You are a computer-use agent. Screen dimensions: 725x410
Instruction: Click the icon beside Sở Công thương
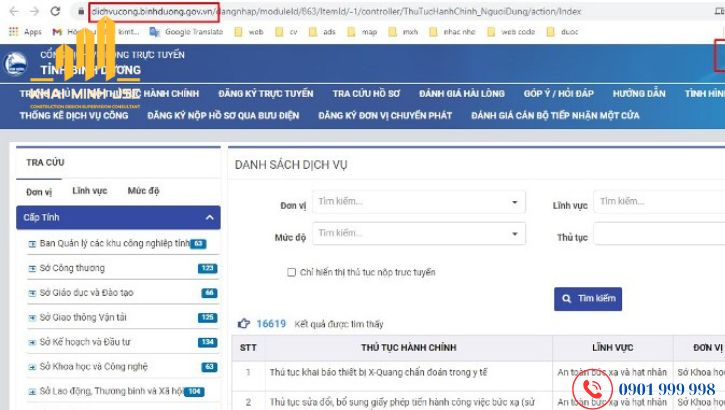(32, 269)
